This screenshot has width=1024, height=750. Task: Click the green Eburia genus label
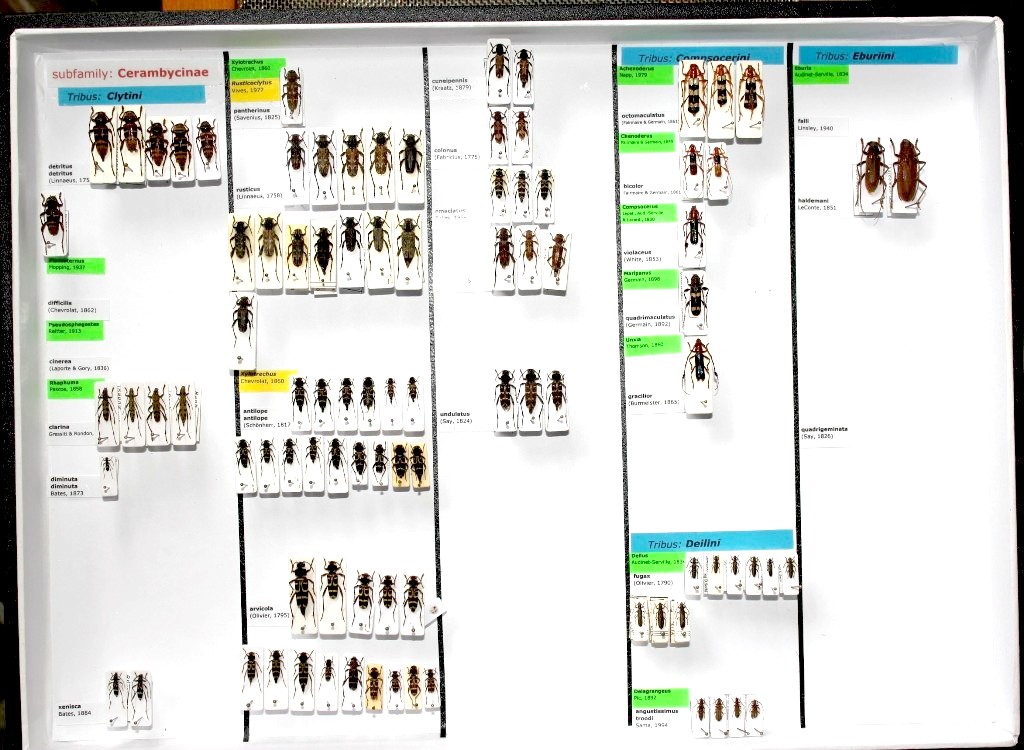click(x=821, y=73)
